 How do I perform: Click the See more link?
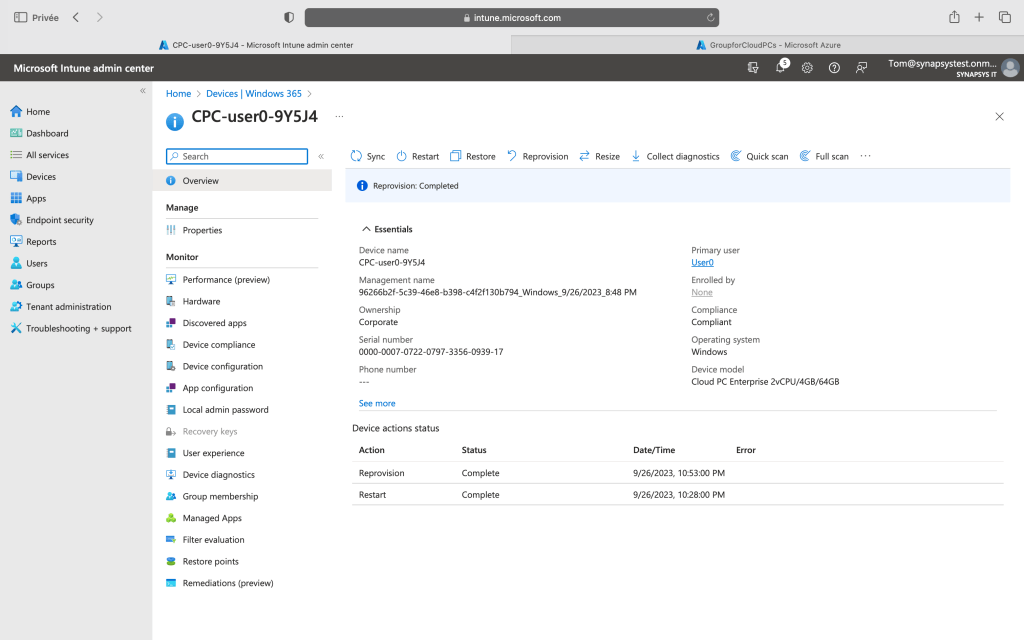coord(377,403)
